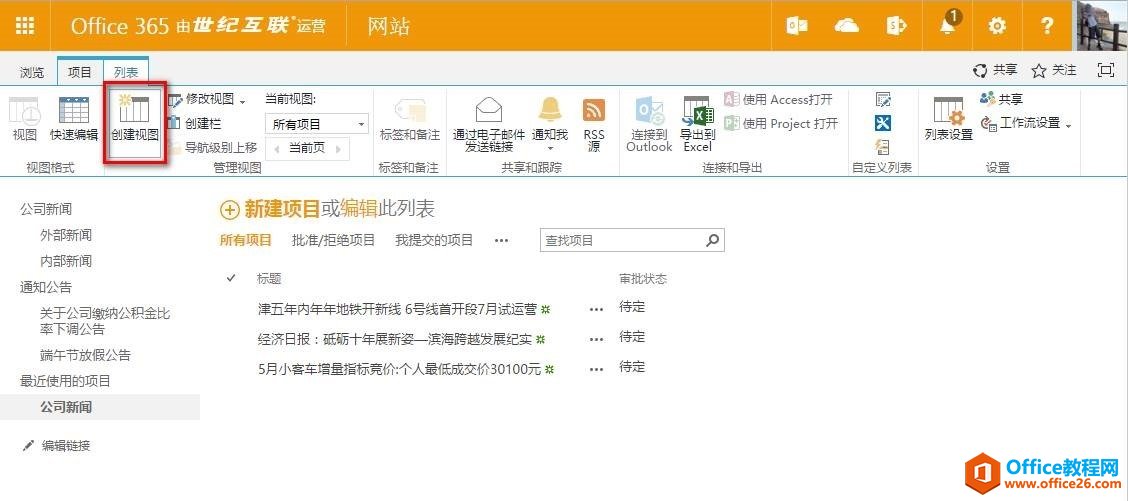Viewport: 1128px width, 501px height.
Task: Click next page arrow beside 当前页
Action: 338,148
